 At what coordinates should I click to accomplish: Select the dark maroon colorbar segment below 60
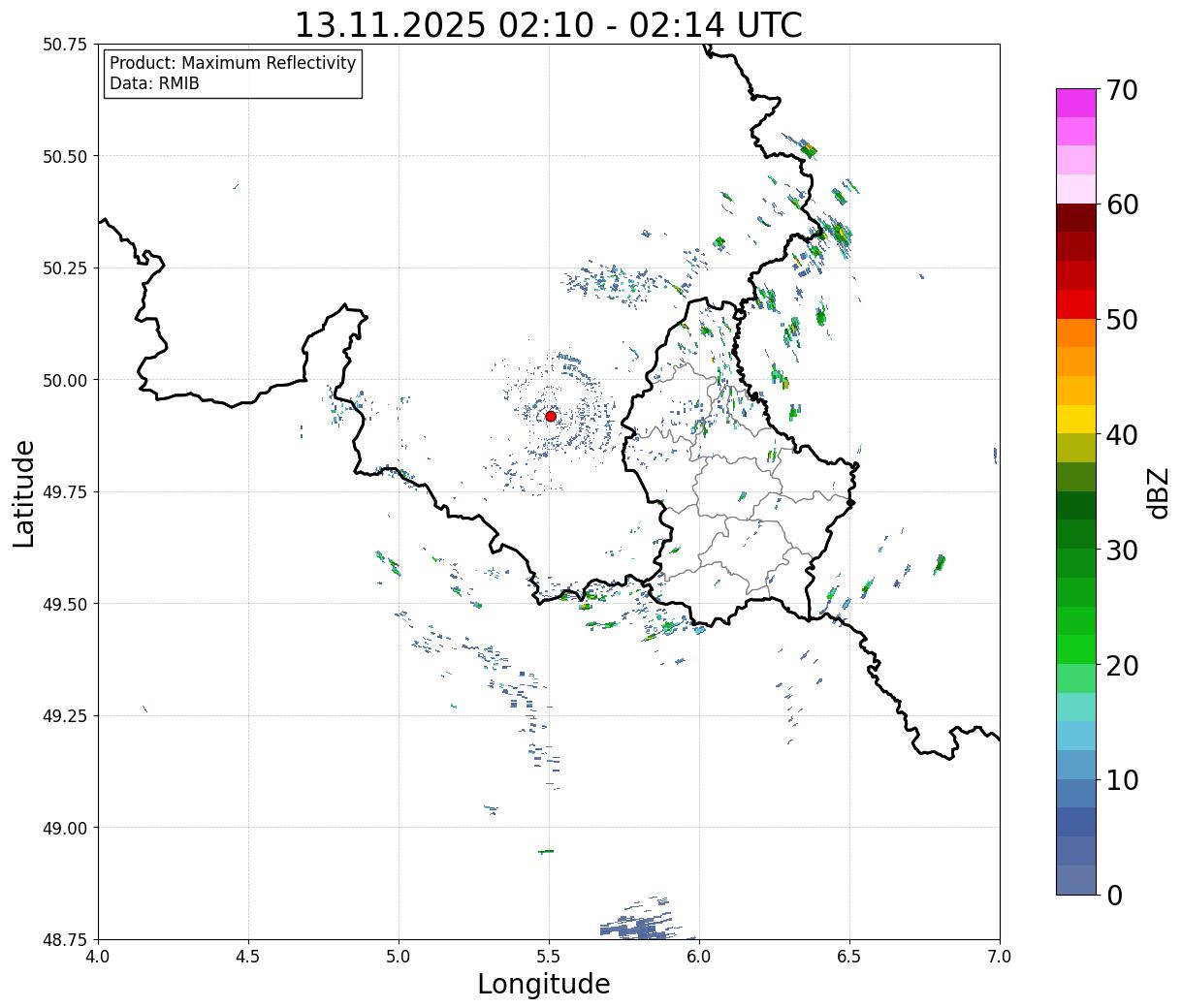[1075, 217]
